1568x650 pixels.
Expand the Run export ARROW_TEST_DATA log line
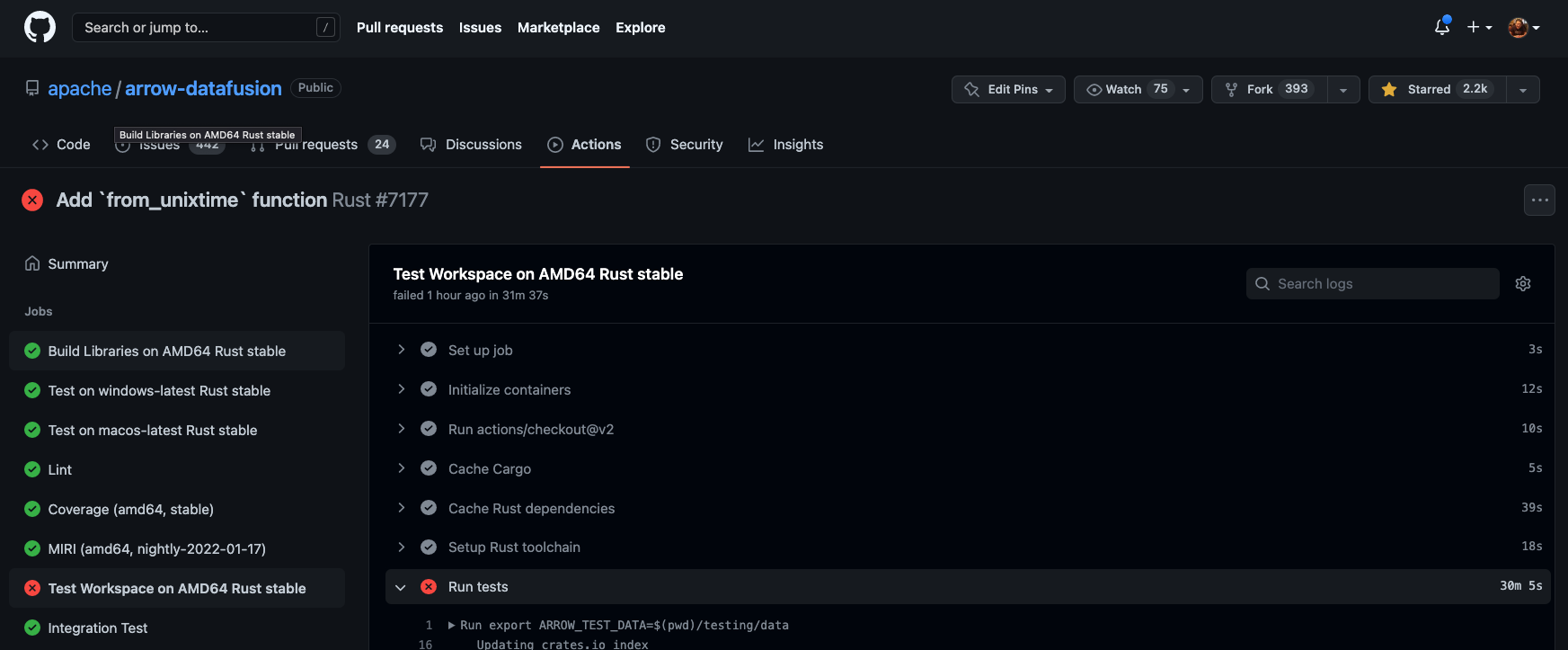pyautogui.click(x=451, y=625)
